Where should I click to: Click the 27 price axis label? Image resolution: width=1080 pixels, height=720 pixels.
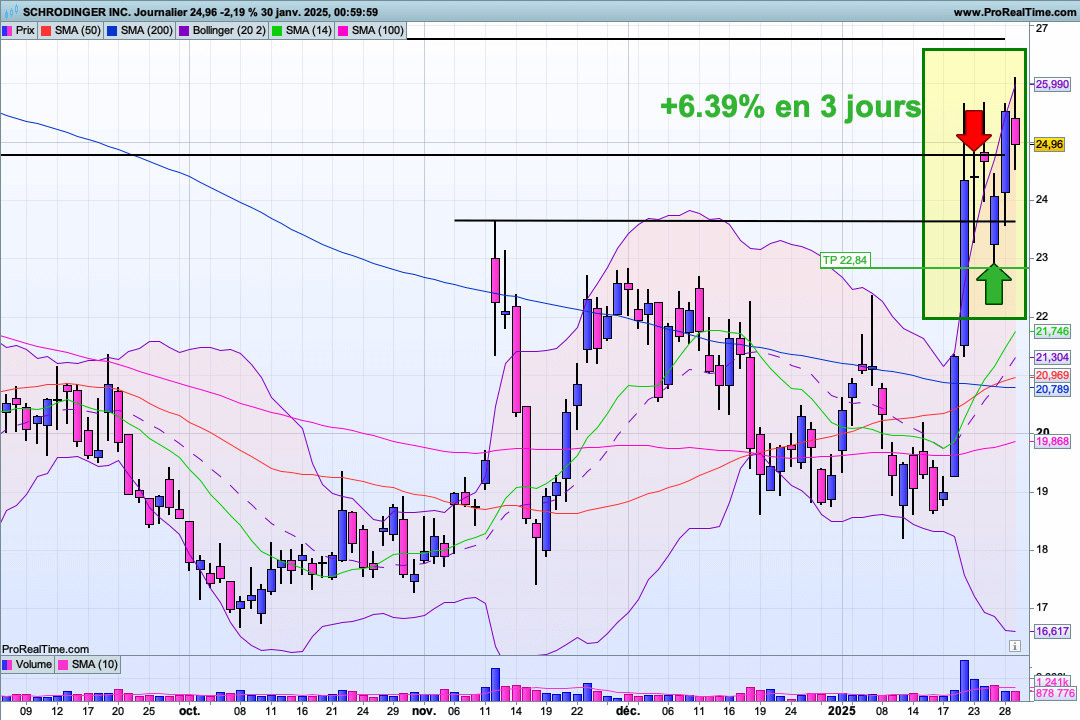(x=1042, y=28)
